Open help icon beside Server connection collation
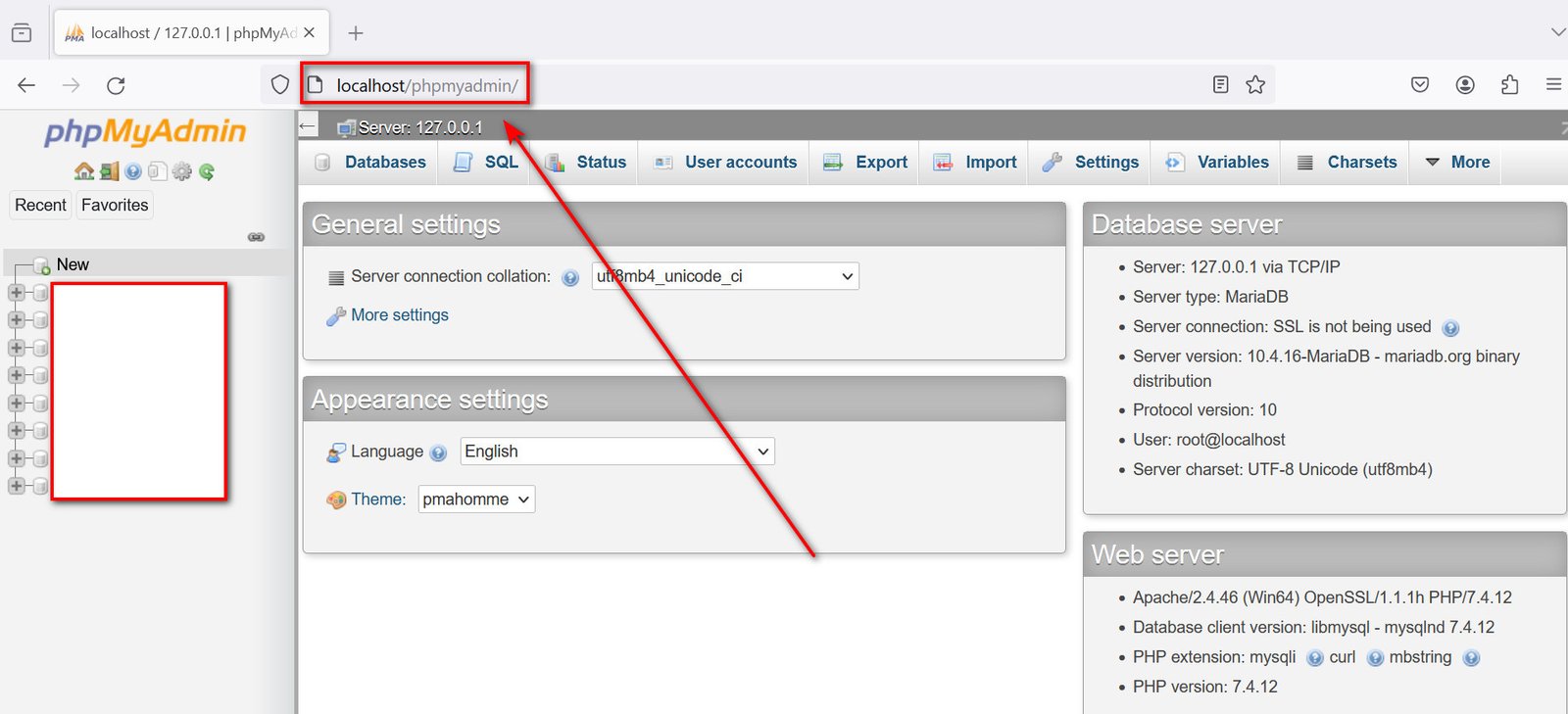 click(570, 278)
